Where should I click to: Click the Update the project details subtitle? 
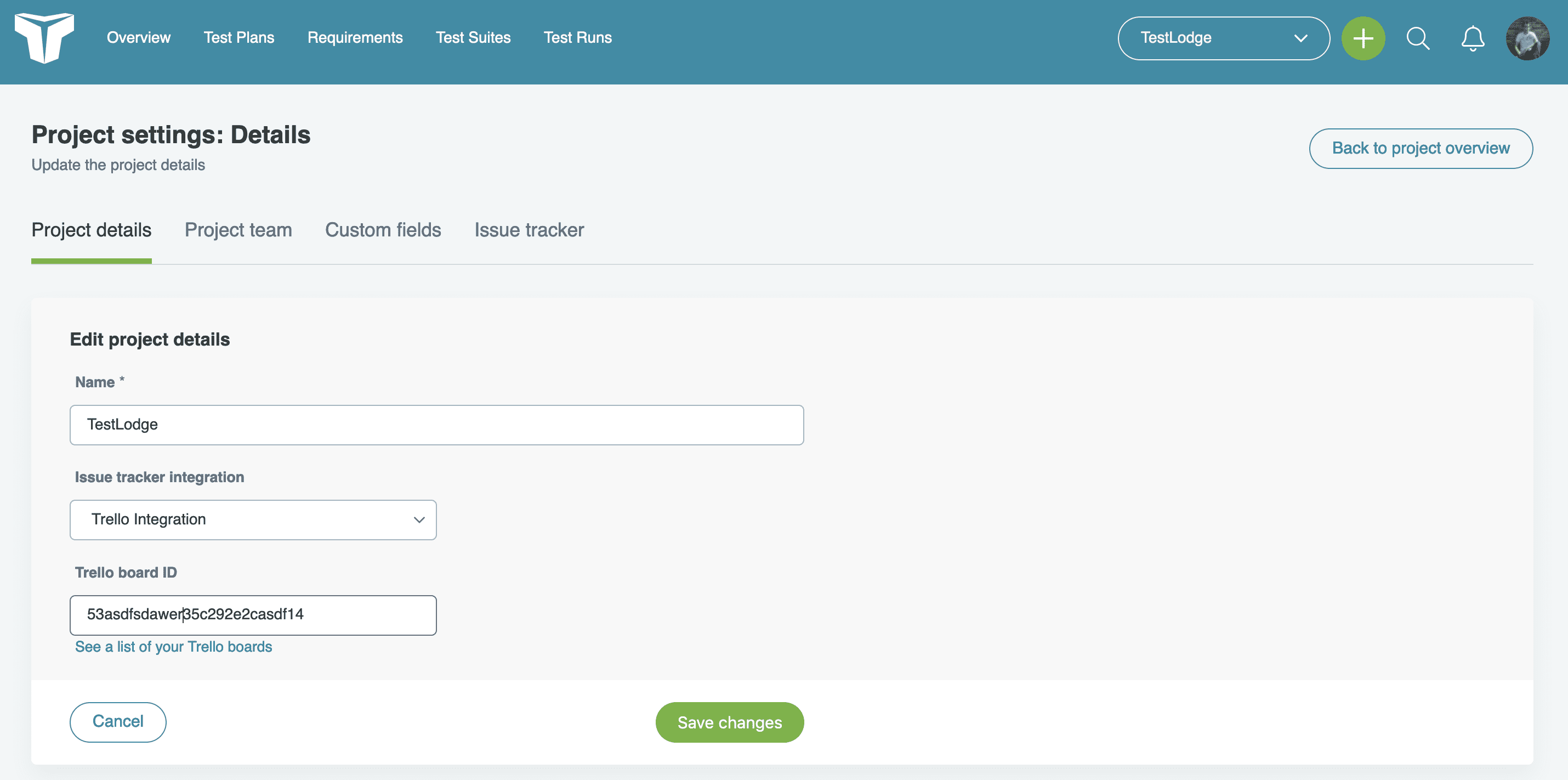pos(118,165)
